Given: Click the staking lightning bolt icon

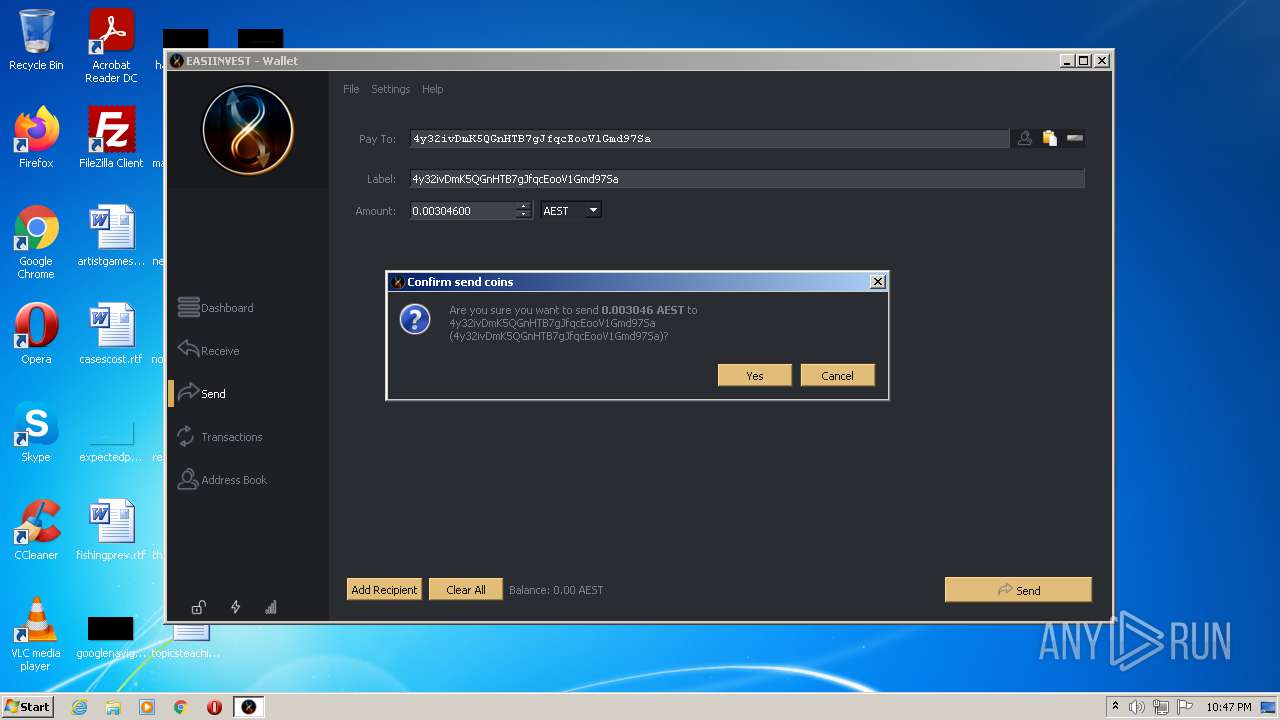Looking at the screenshot, I should [235, 607].
